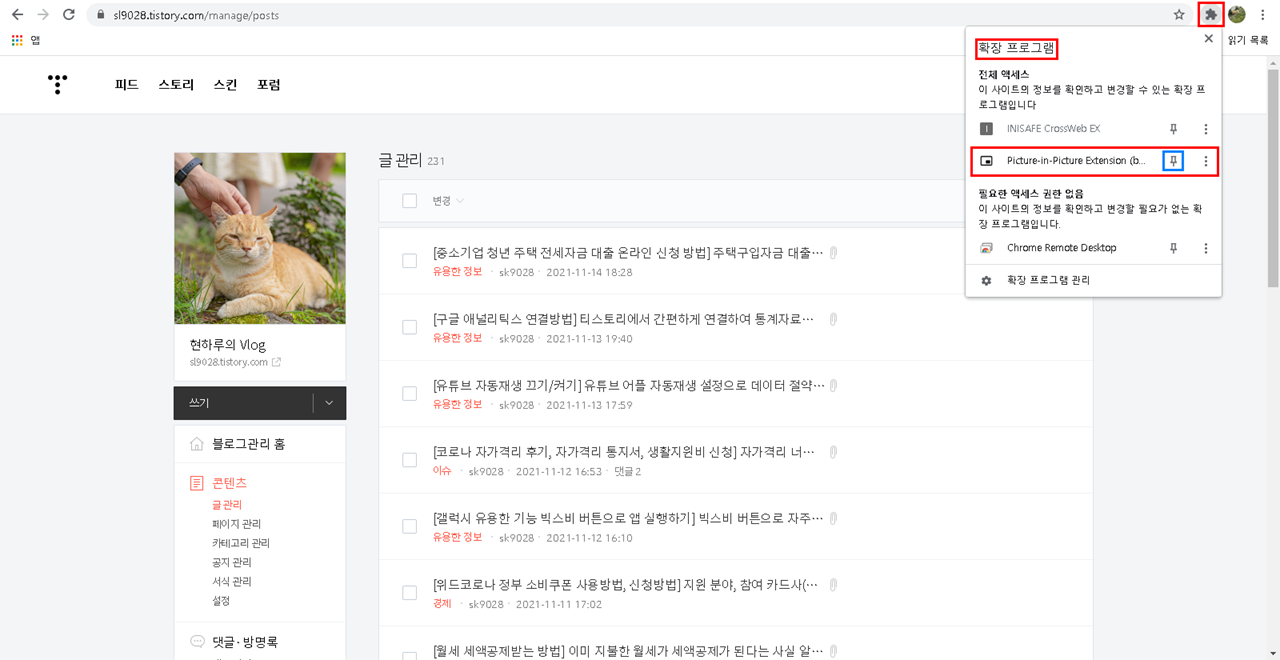Open the 코로나 자가격리 후기 post title
Image resolution: width=1280 pixels, height=660 pixels.
point(624,452)
